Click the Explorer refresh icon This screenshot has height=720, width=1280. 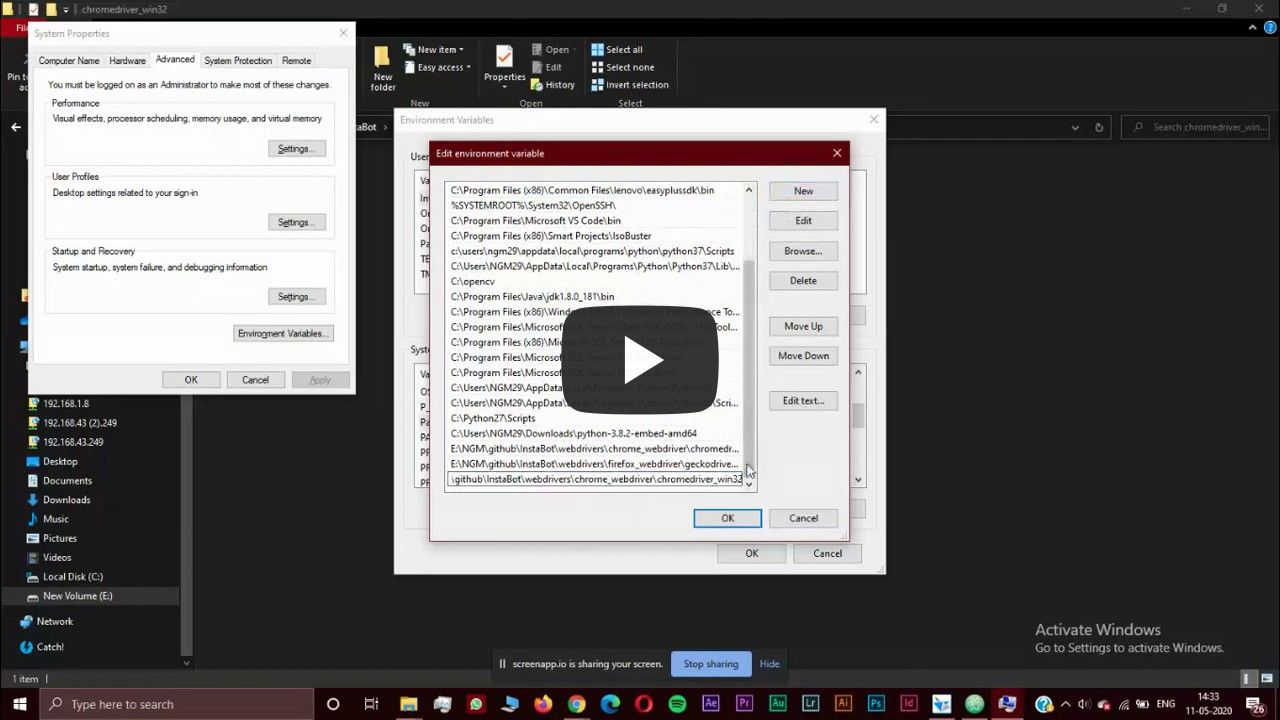[1099, 127]
